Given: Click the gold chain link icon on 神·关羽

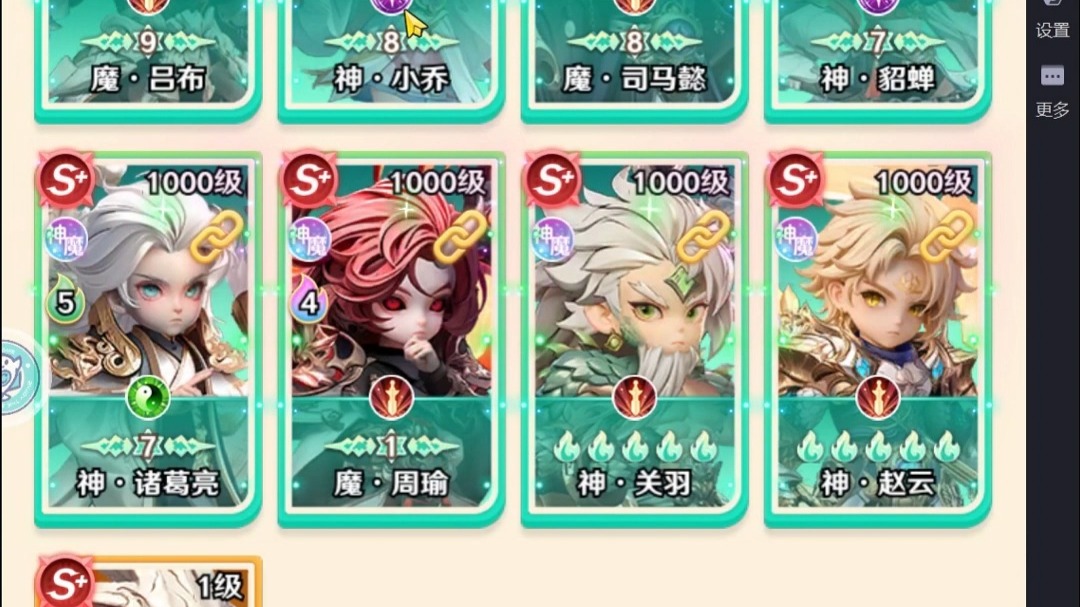Looking at the screenshot, I should pyautogui.click(x=703, y=236).
